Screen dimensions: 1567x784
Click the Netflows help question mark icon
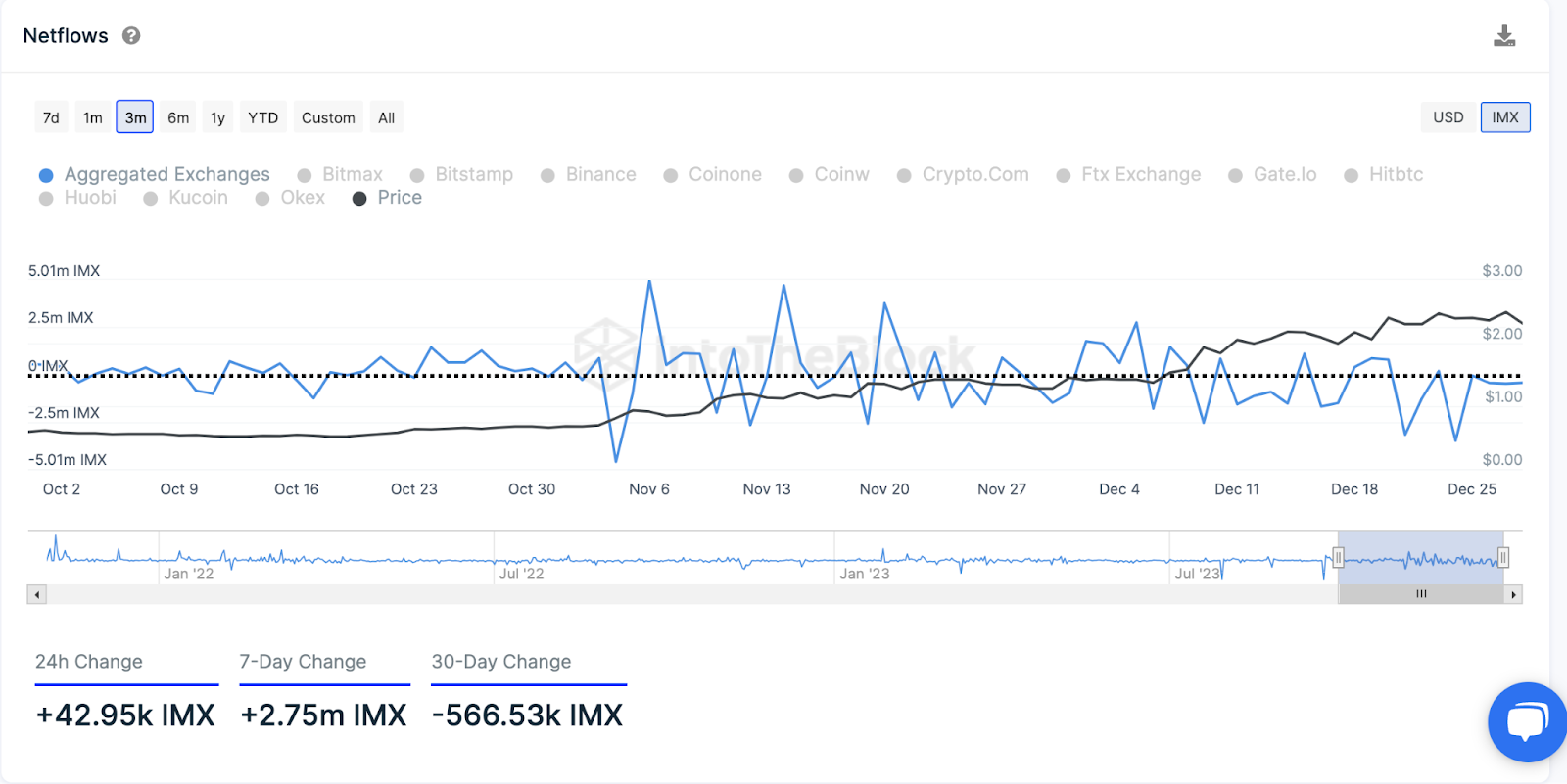(x=131, y=36)
